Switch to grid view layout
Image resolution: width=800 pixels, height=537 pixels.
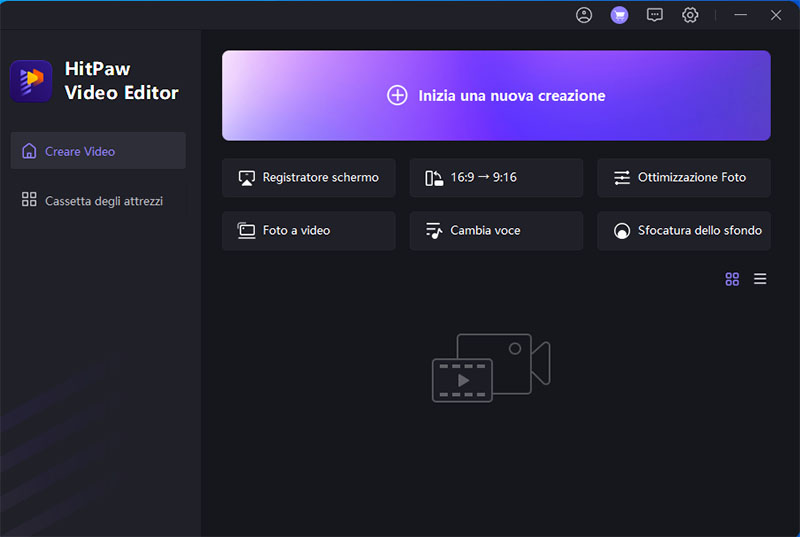click(x=732, y=279)
